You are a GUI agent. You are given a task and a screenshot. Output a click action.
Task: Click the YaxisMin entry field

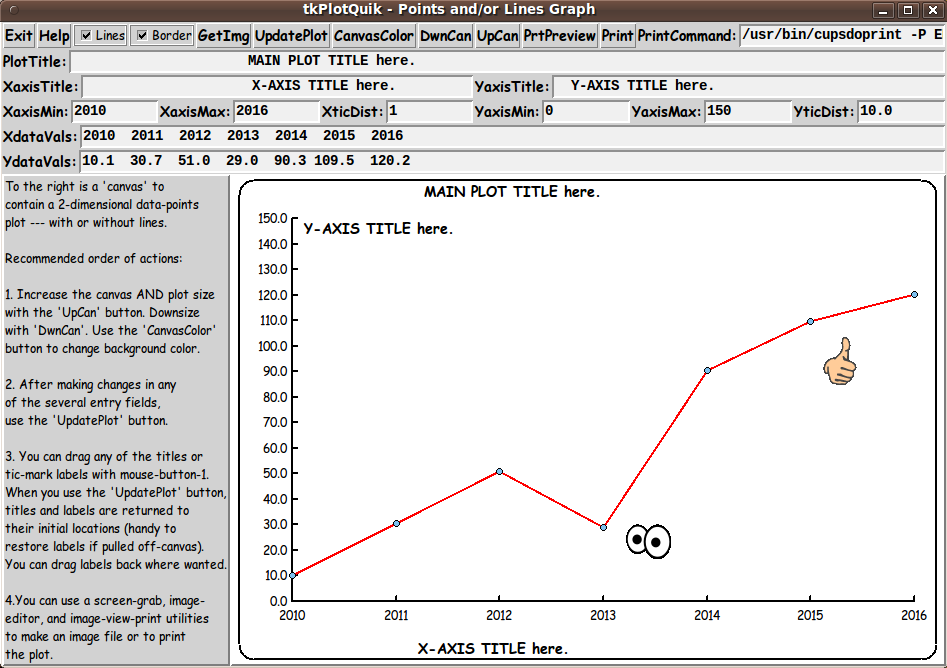click(x=586, y=112)
